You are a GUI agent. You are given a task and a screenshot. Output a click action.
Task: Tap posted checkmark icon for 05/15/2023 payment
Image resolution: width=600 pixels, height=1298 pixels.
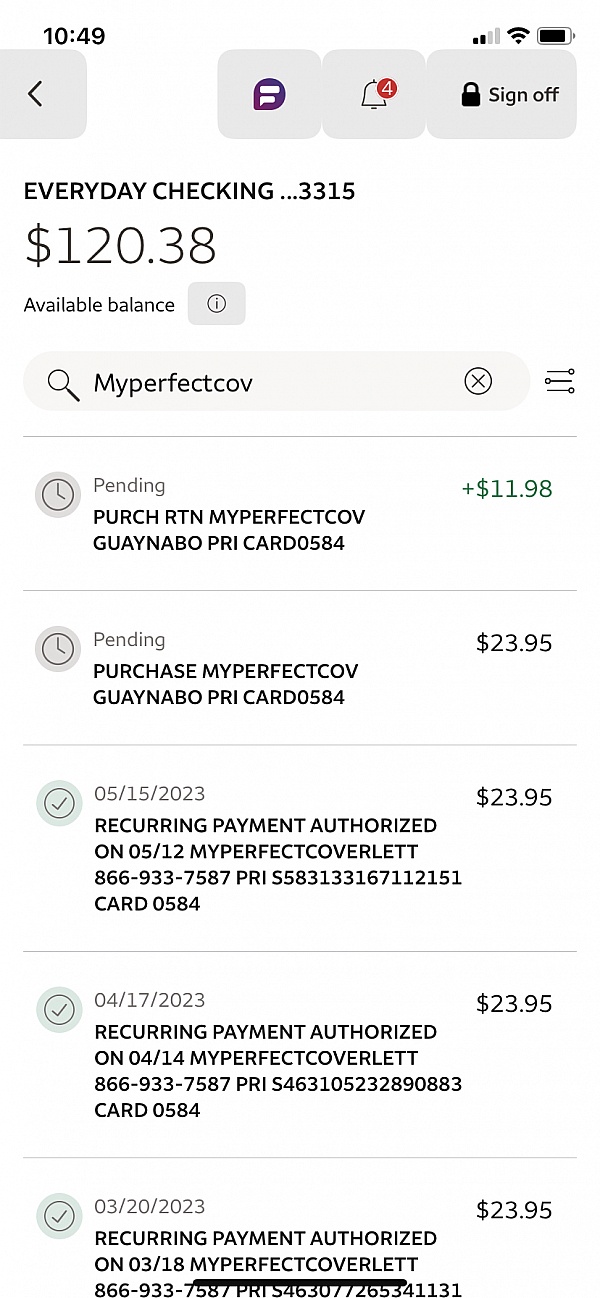click(x=59, y=803)
